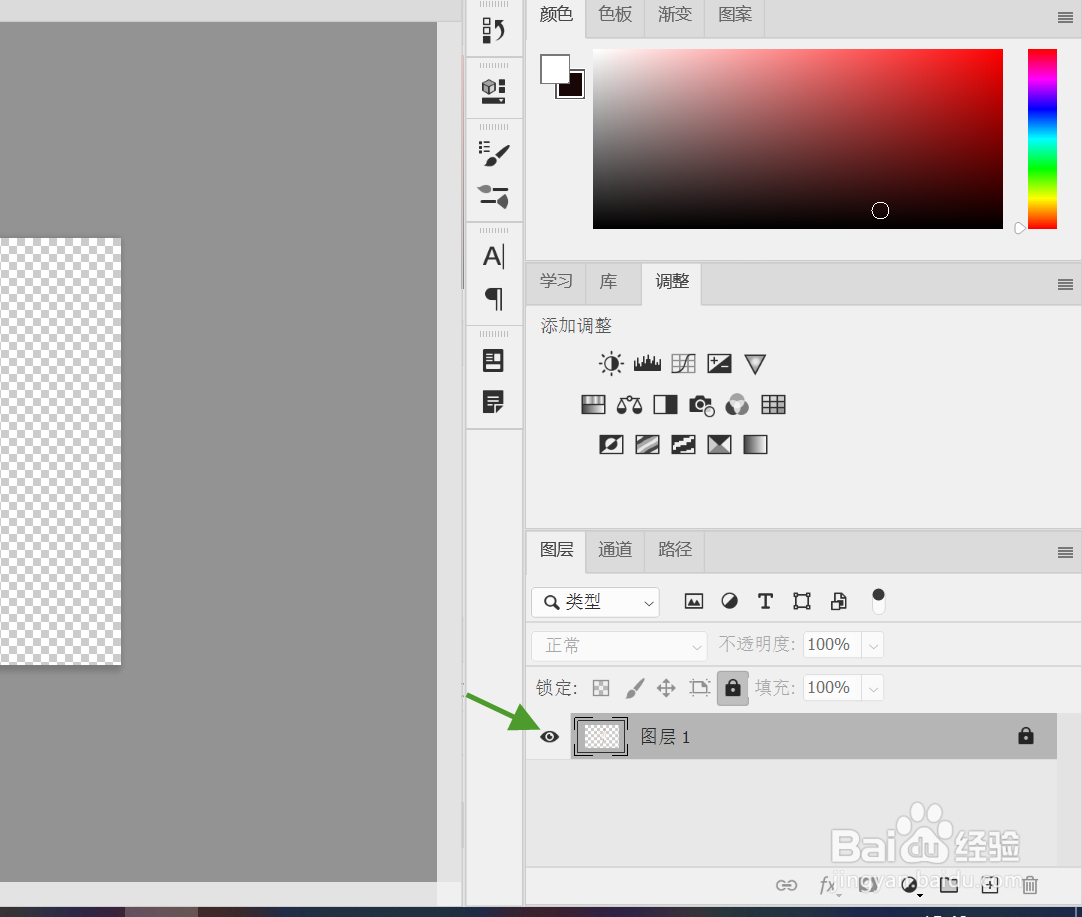Screen dimensions: 1082x917
Task: Open the Brush Settings panel icon
Action: click(493, 154)
